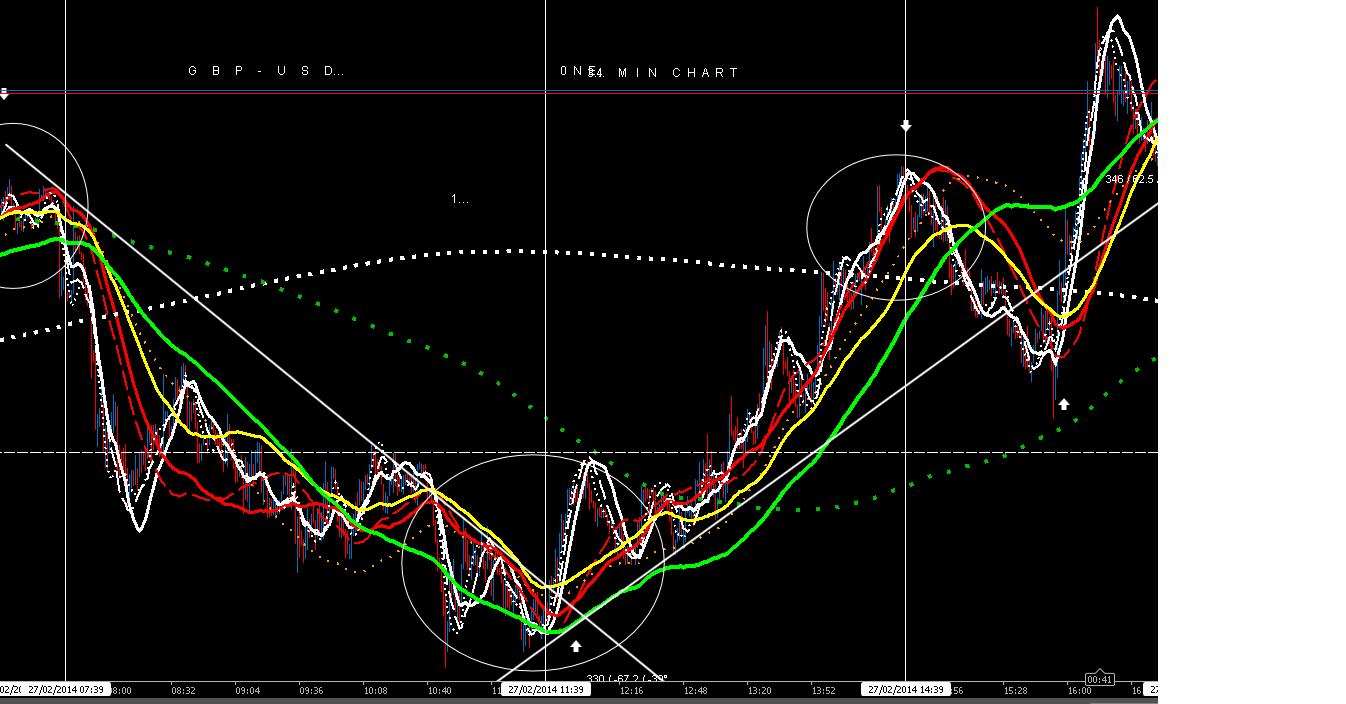Click the 08:32 time axis label
Viewport: 1346px width, 704px height.
tap(183, 691)
